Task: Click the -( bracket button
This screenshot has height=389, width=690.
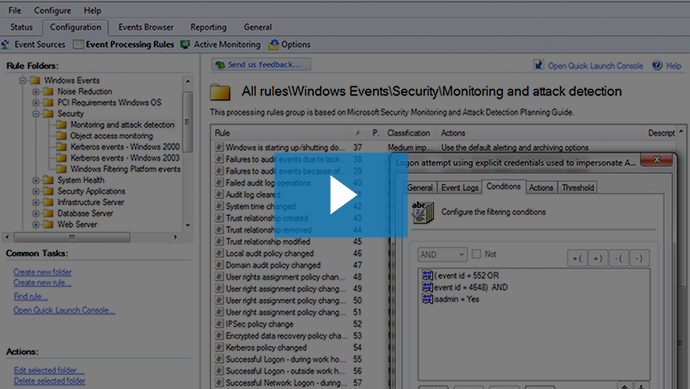Action: (618, 258)
